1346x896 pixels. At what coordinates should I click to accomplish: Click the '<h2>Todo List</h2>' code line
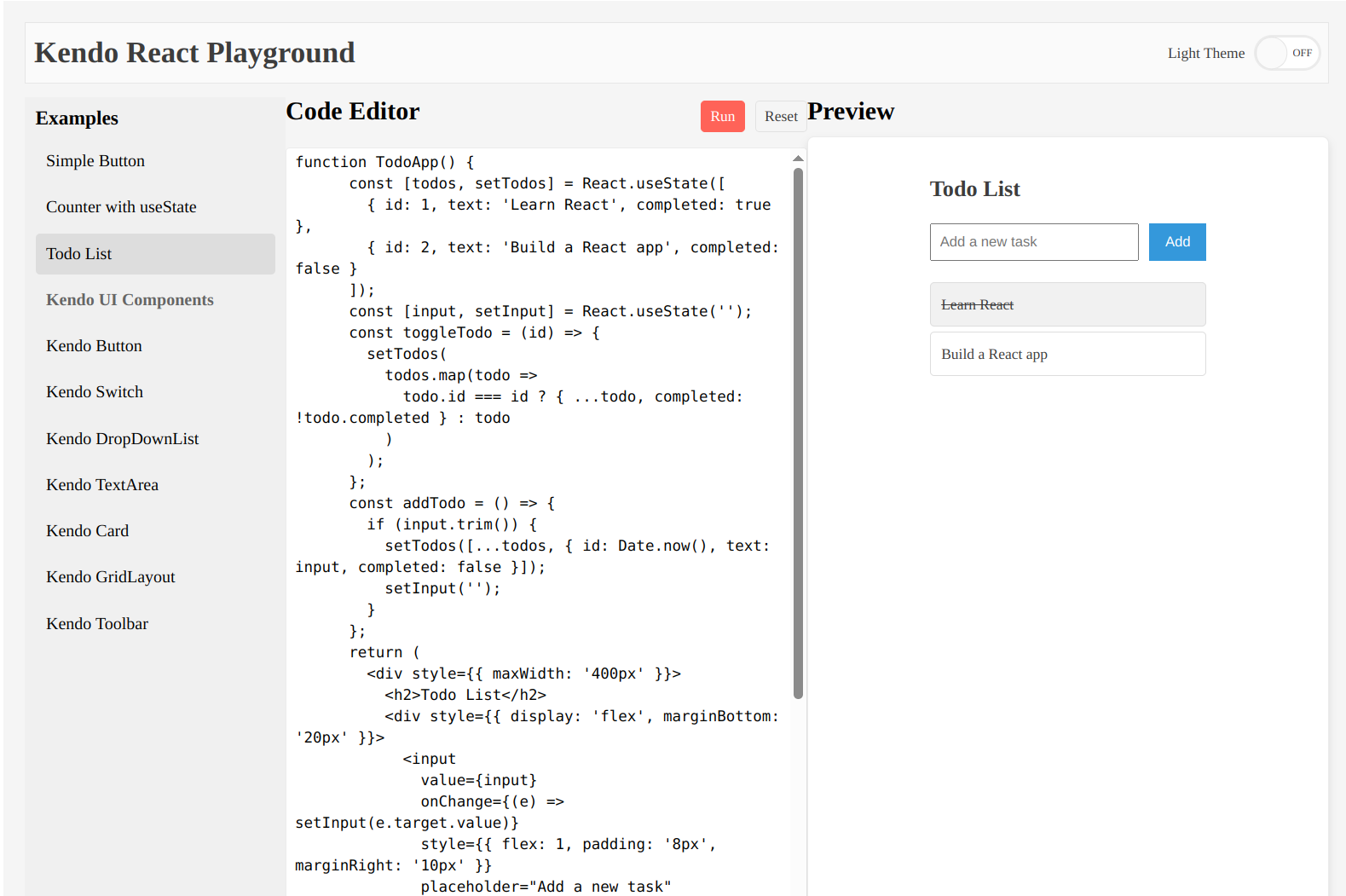[x=465, y=695]
